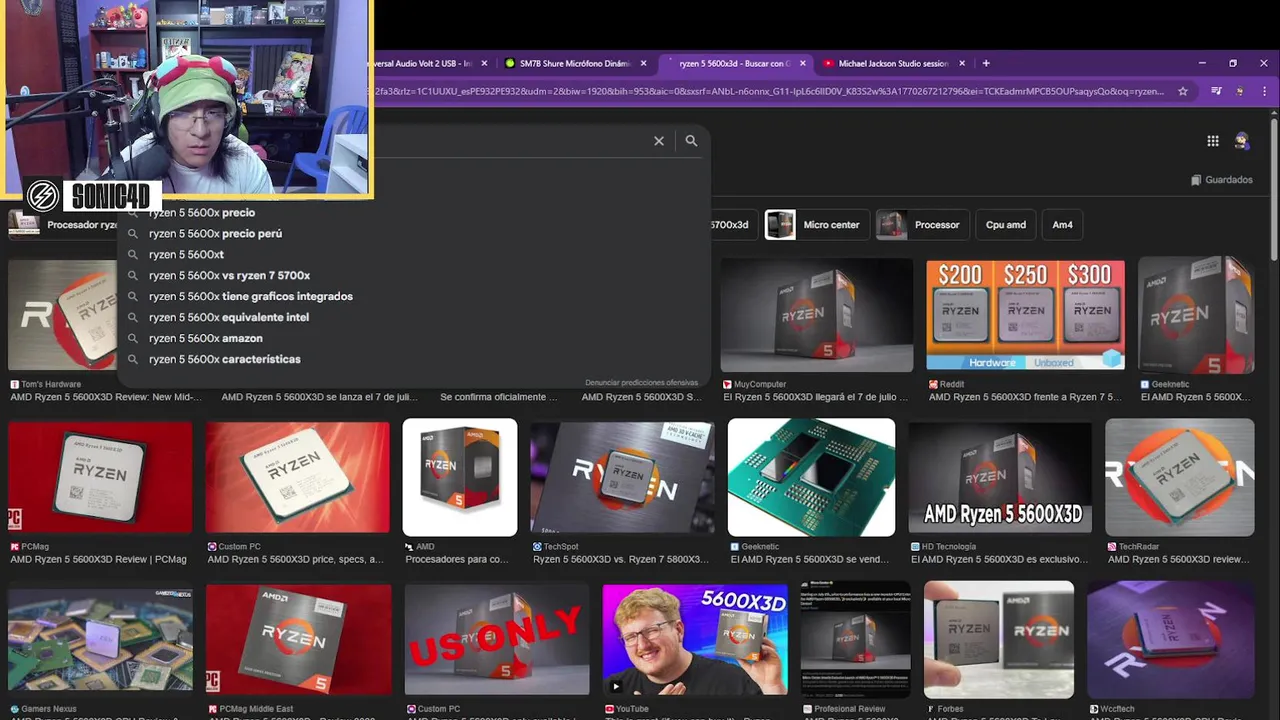The height and width of the screenshot is (720, 1280).
Task: Click 'El AMD Ryzen 5 5600X3D llegará' title
Action: [x=816, y=397]
